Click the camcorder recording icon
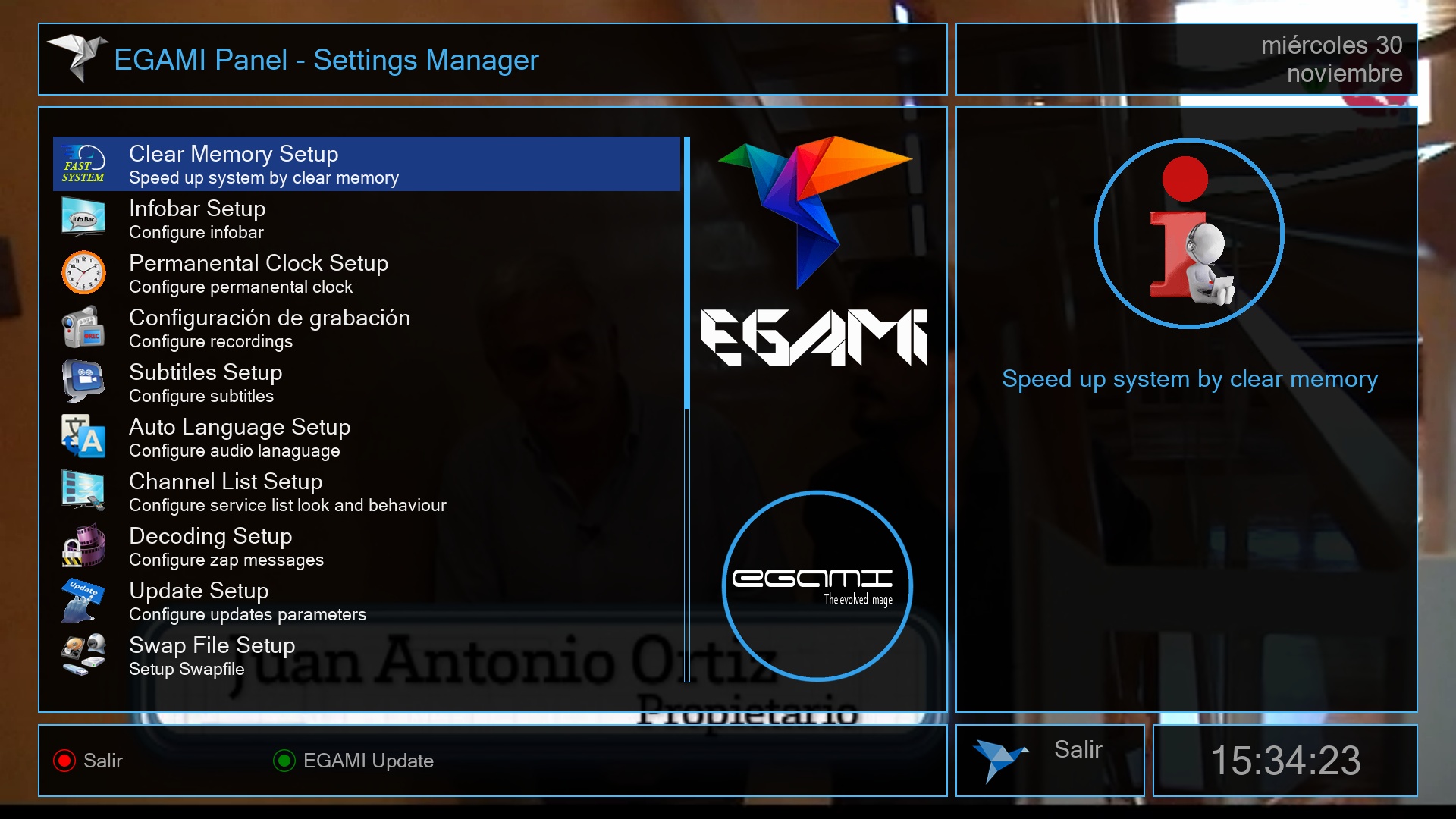The width and height of the screenshot is (1456, 819). [83, 327]
